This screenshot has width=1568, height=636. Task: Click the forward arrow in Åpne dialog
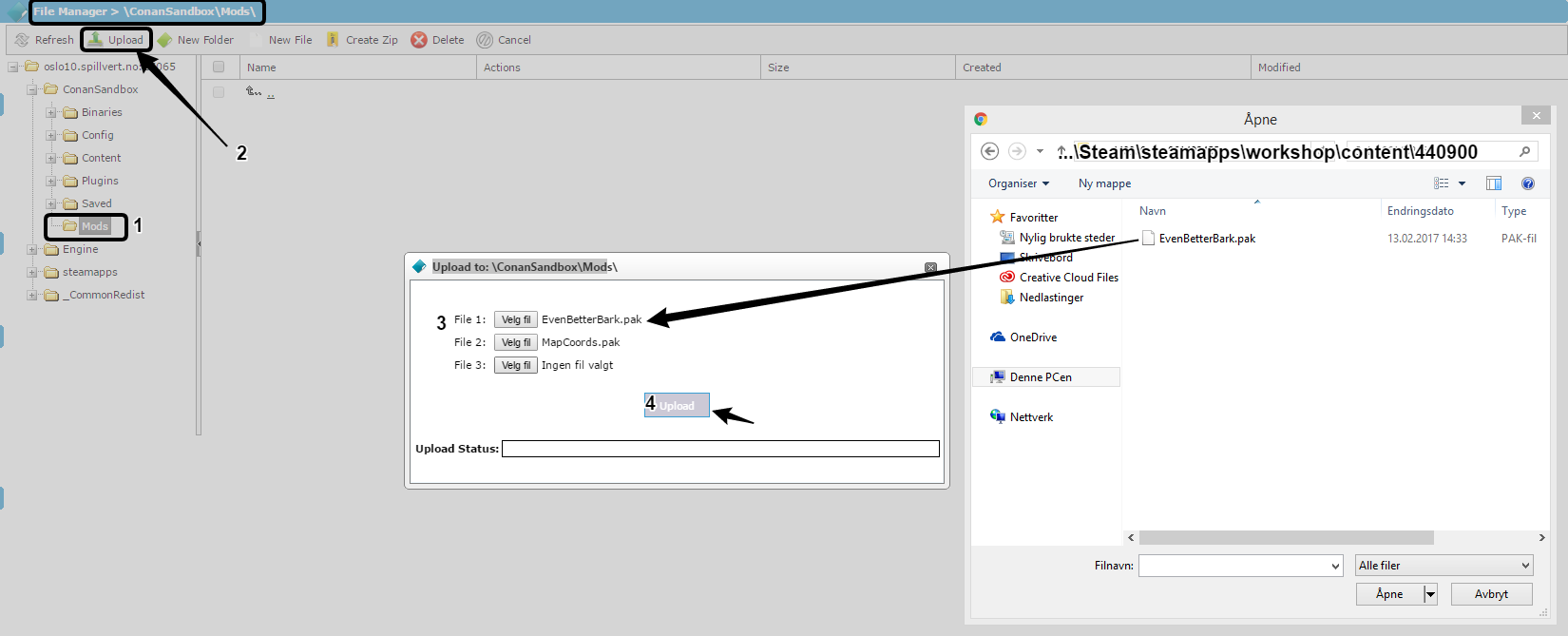pos(1017,151)
